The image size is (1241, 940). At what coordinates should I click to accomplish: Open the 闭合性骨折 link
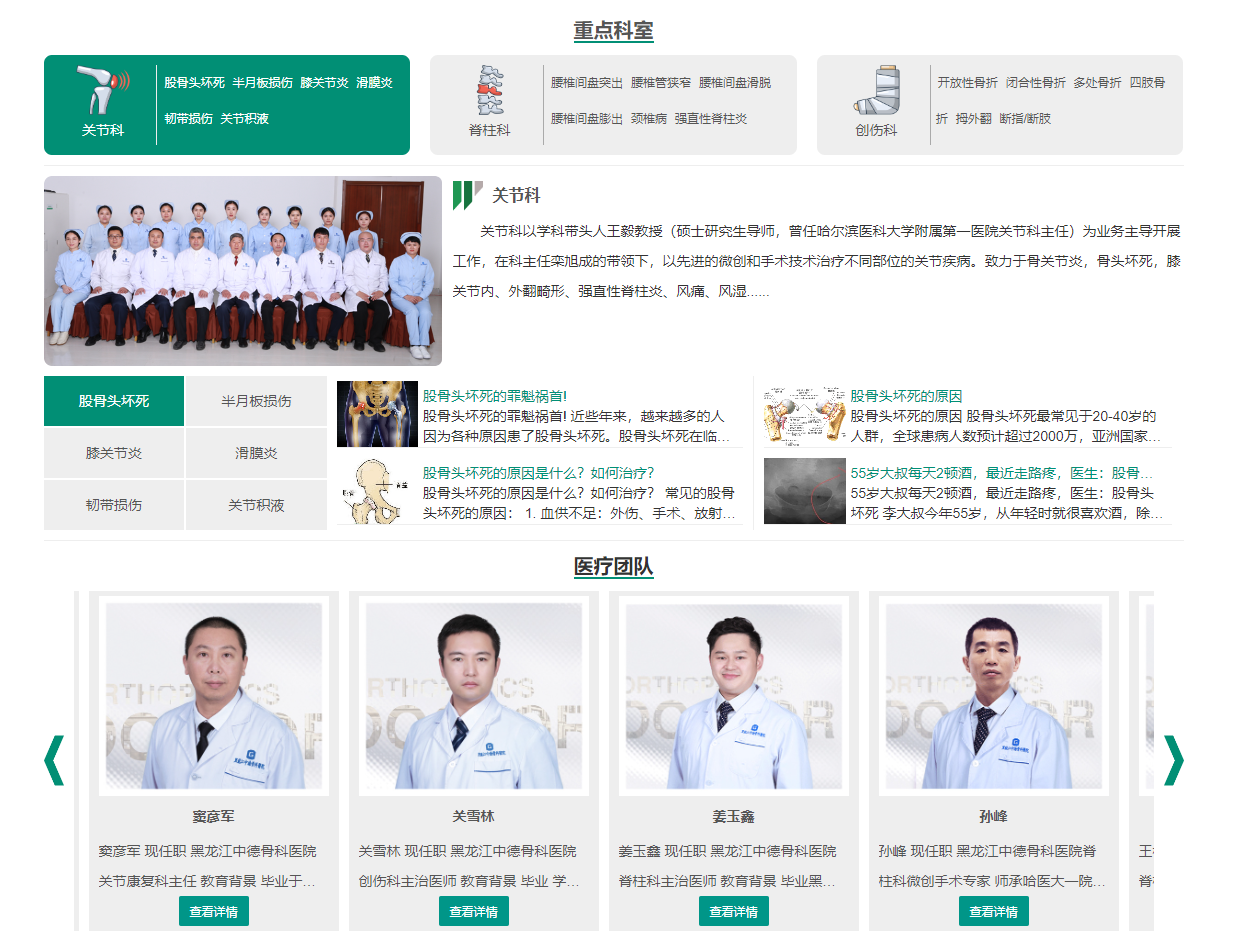1036,83
